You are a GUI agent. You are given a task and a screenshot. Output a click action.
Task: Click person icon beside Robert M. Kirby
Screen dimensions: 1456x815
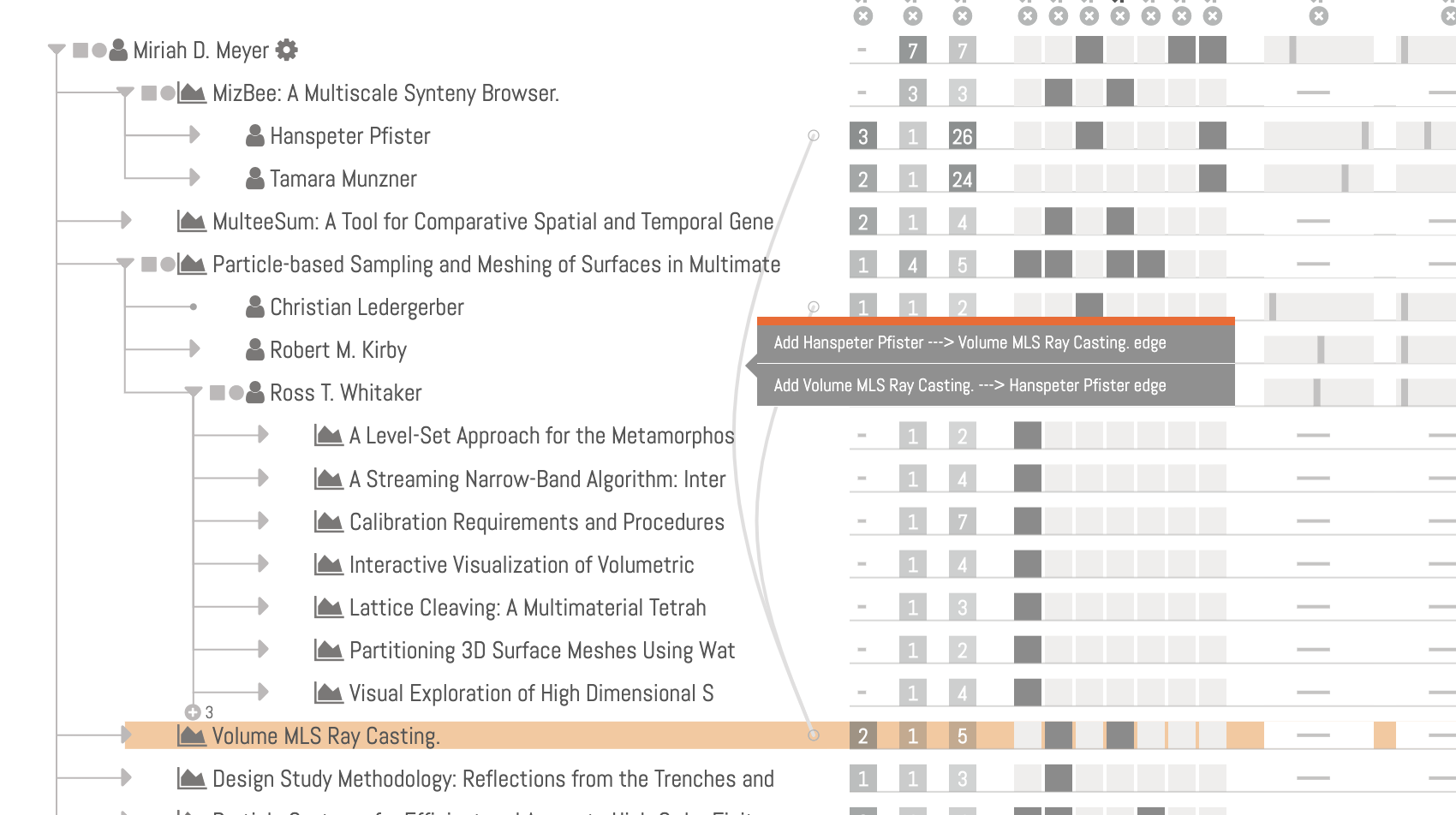click(254, 349)
